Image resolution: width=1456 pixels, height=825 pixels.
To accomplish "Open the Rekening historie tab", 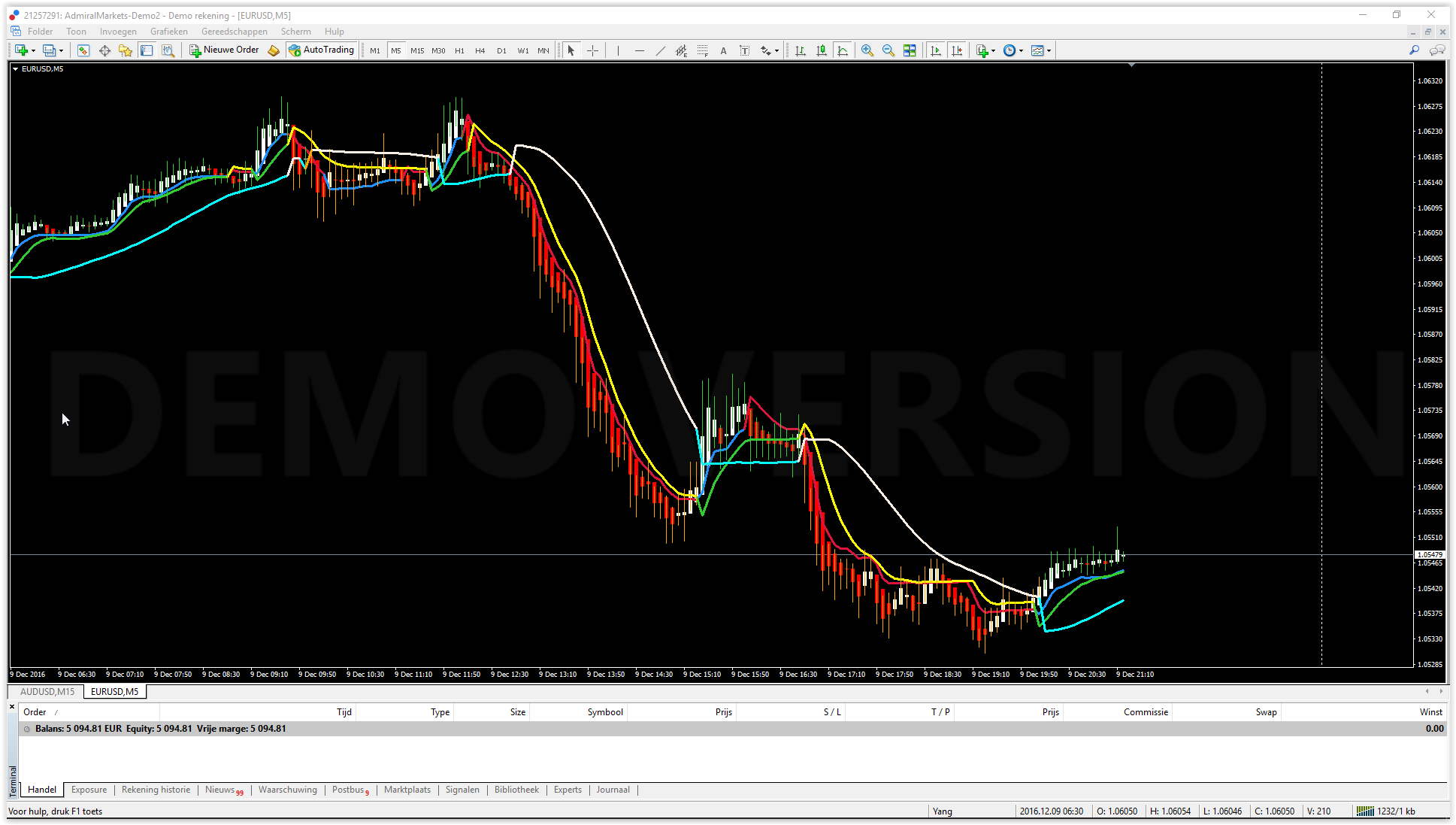I will pos(156,790).
